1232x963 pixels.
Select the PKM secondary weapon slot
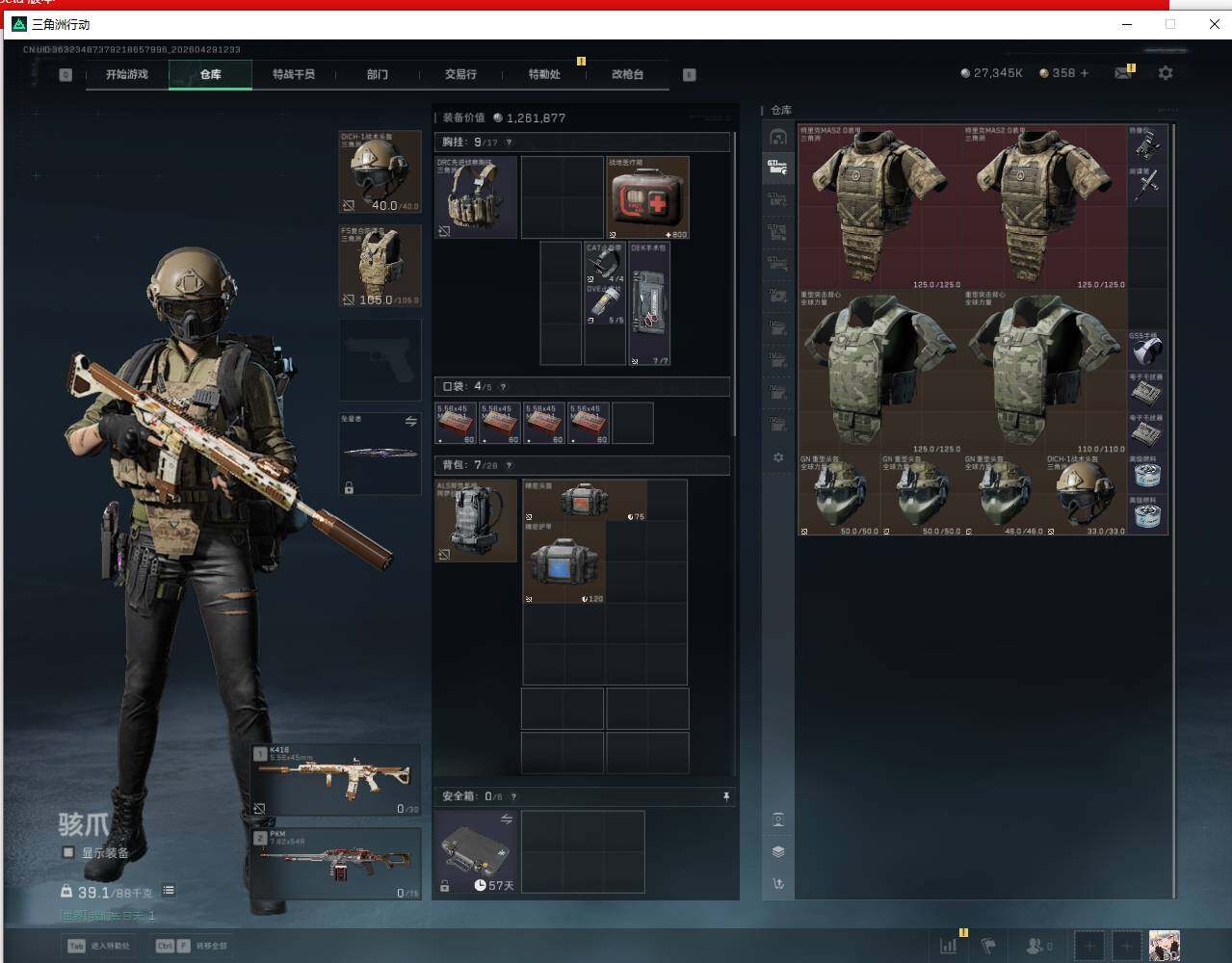pos(336,864)
